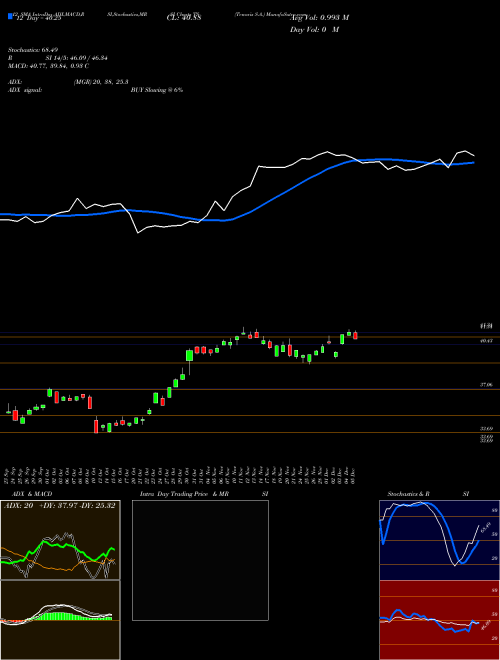This screenshot has height=660, width=500.
Task: Click the 'Day Vol: 0 M' text
Action: click(x=314, y=30)
